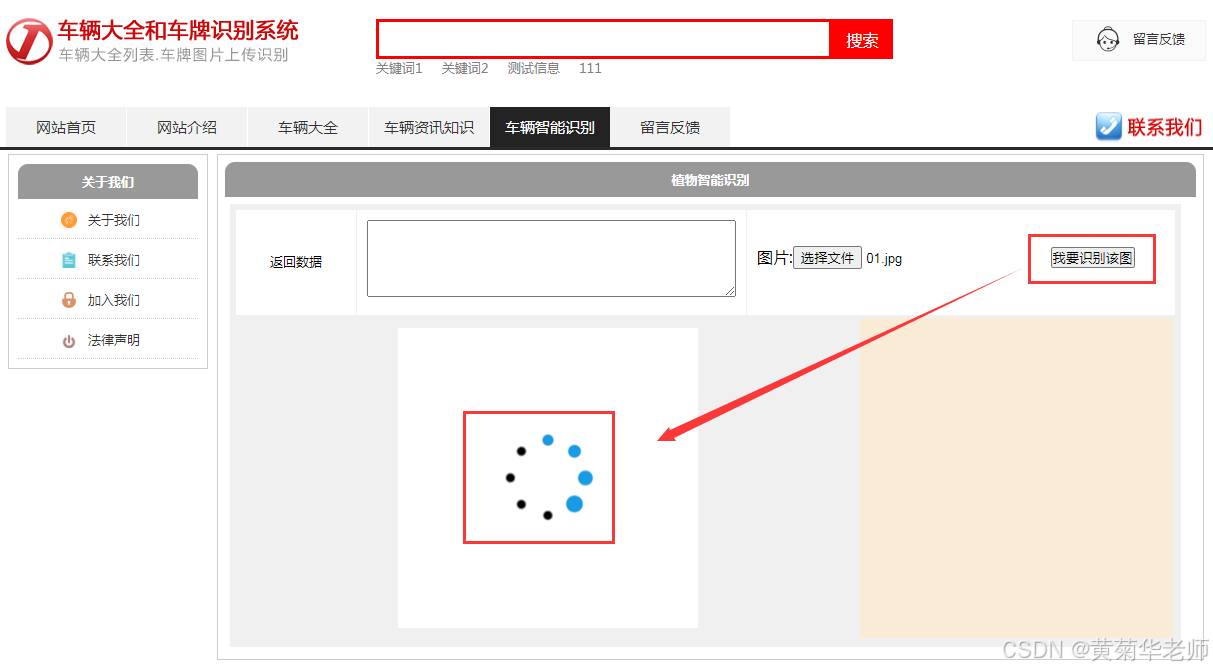Image resolution: width=1213 pixels, height=669 pixels.
Task: Click into the top search input field
Action: (604, 40)
